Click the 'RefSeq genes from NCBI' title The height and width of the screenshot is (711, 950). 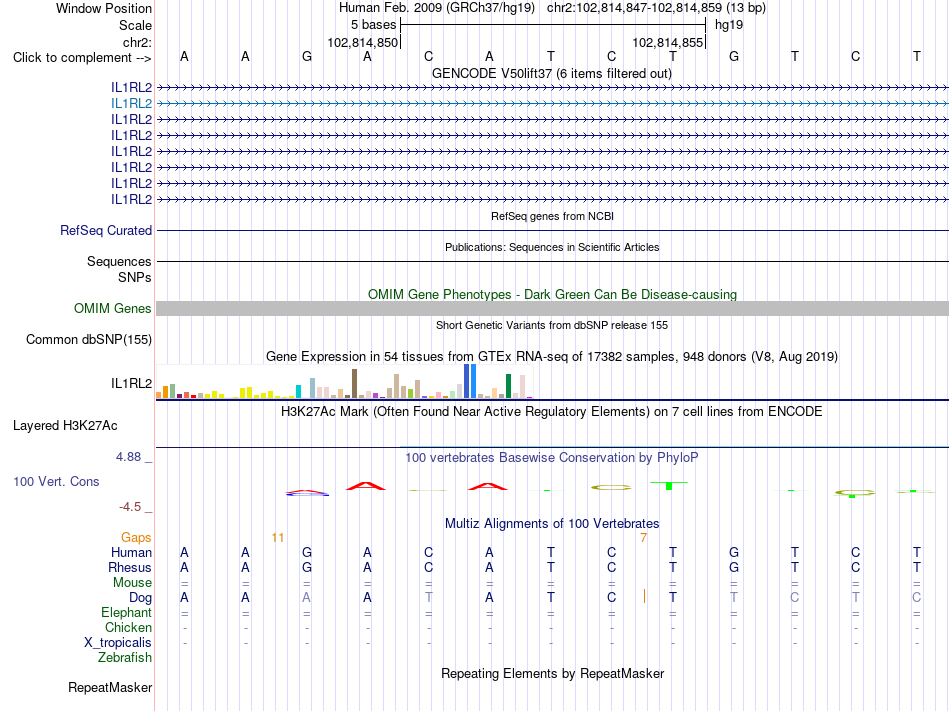click(553, 216)
